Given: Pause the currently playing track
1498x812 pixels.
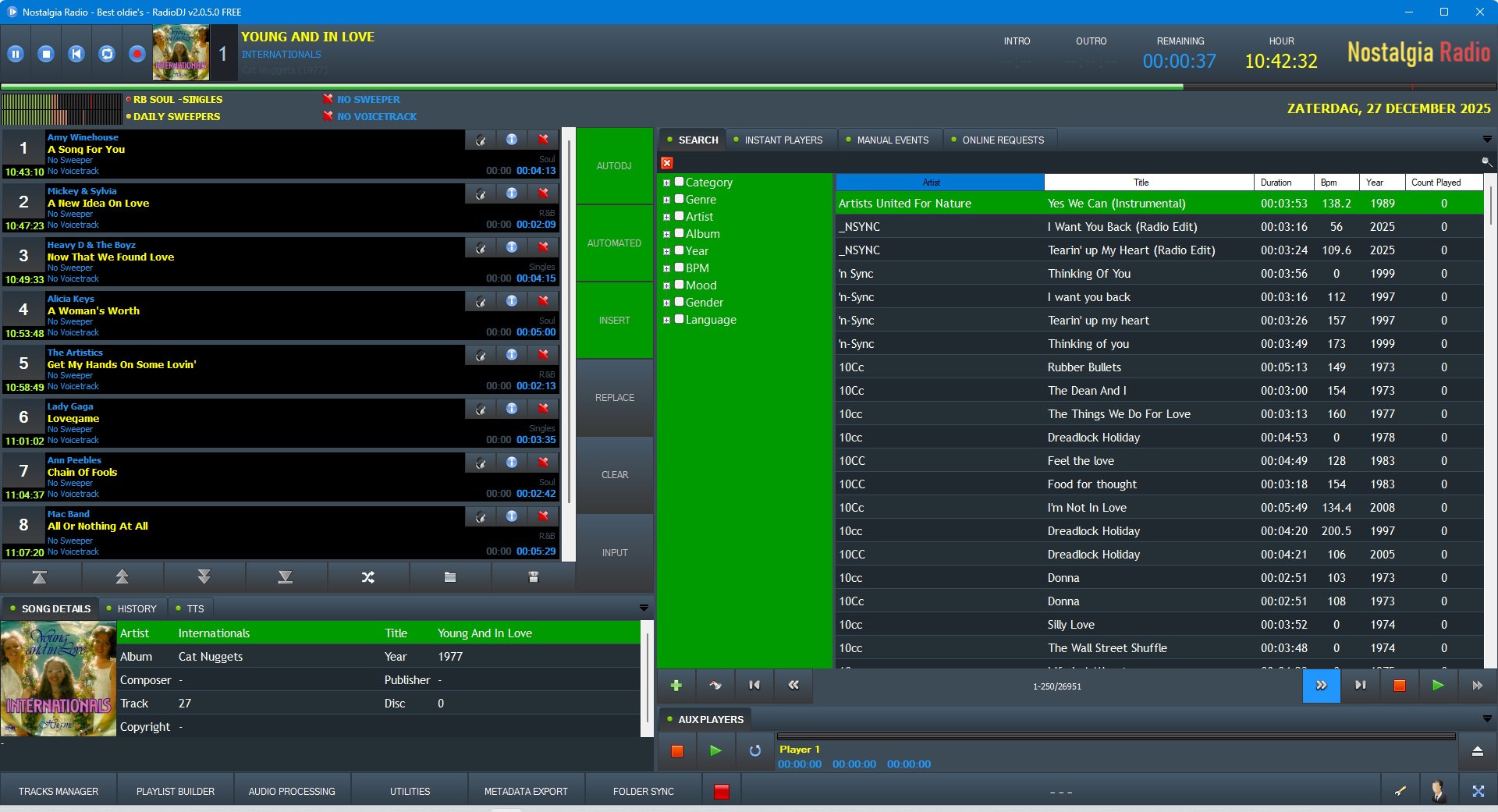Looking at the screenshot, I should pos(16,53).
